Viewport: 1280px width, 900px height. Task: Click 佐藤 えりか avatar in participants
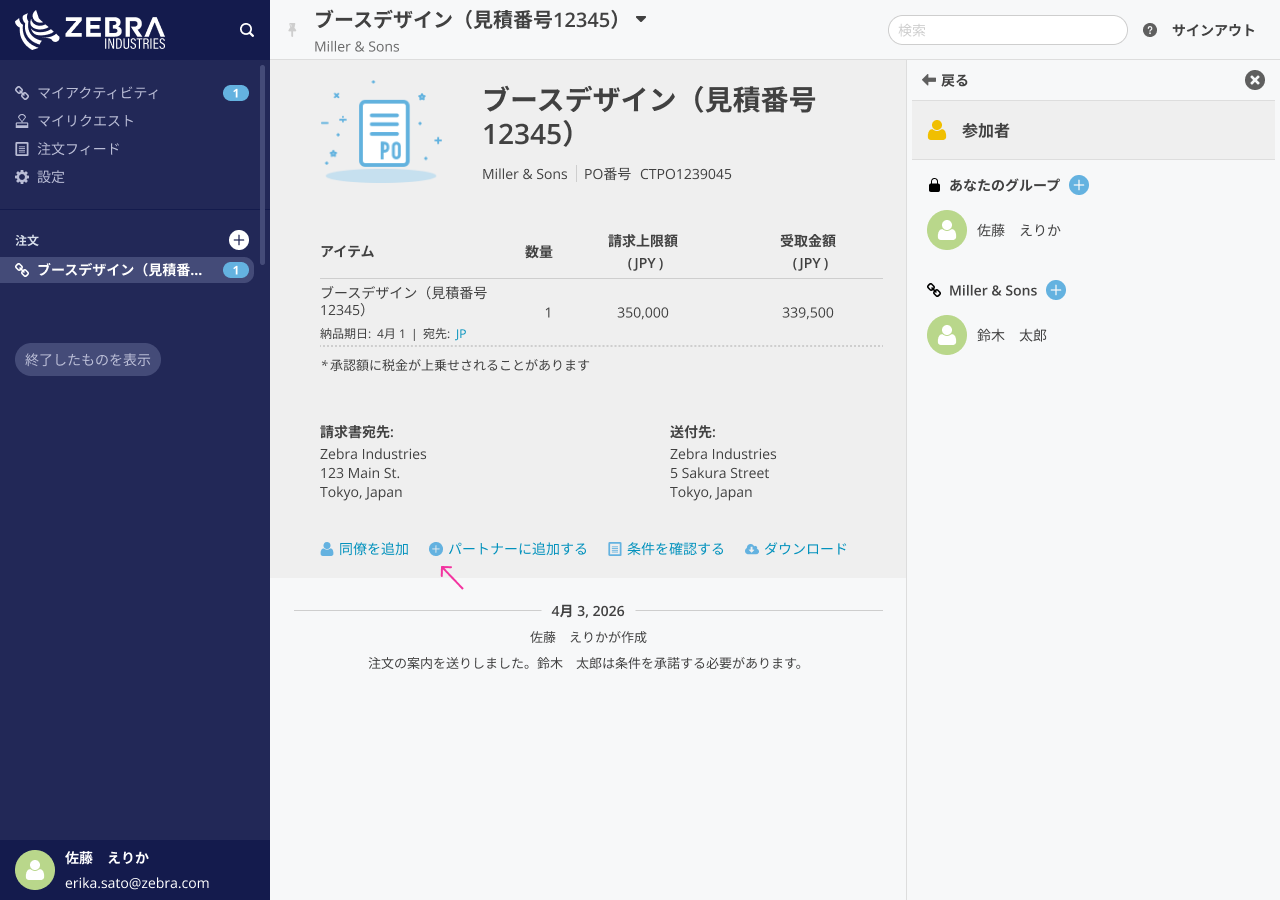click(x=947, y=230)
